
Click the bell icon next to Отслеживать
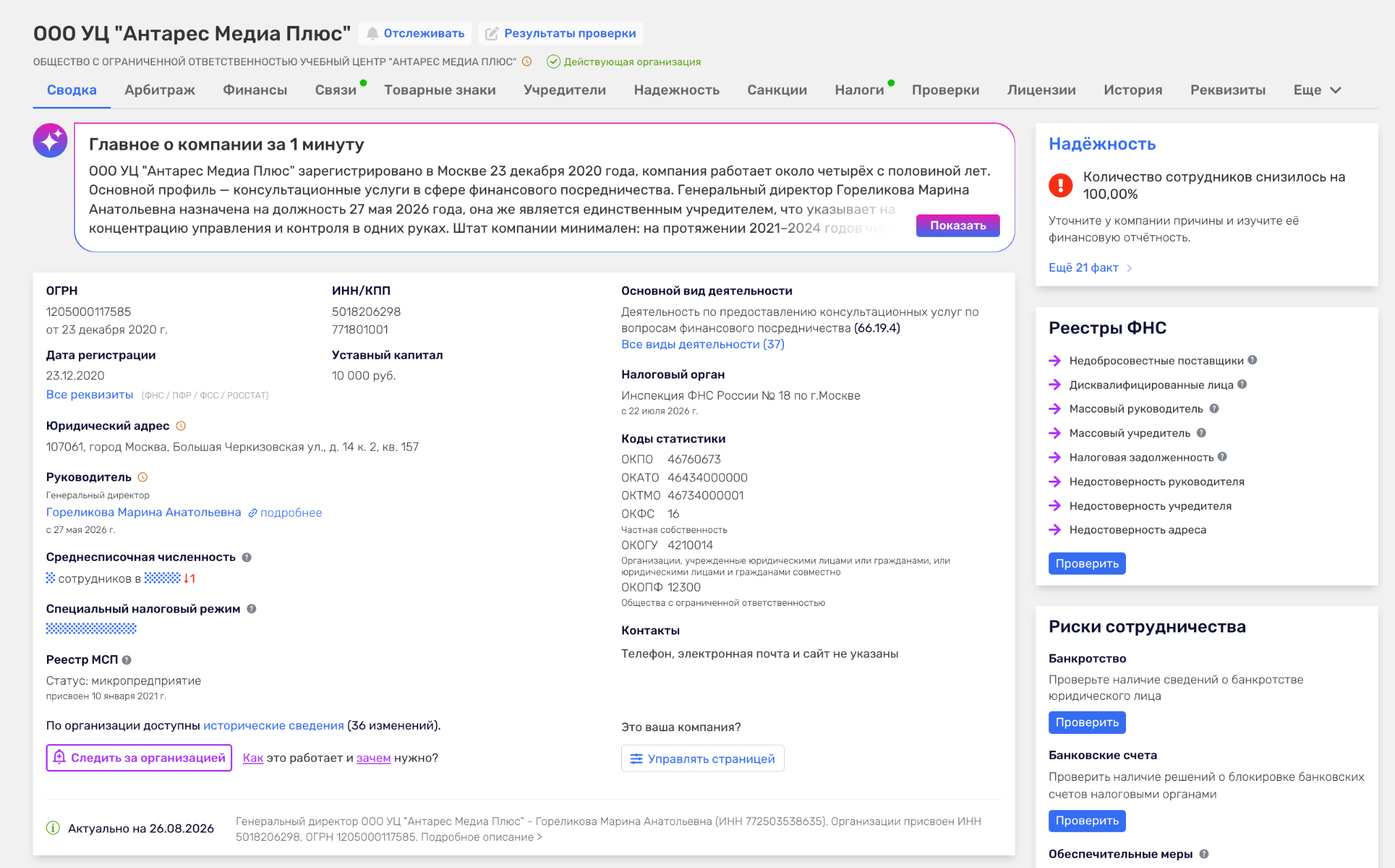click(373, 33)
